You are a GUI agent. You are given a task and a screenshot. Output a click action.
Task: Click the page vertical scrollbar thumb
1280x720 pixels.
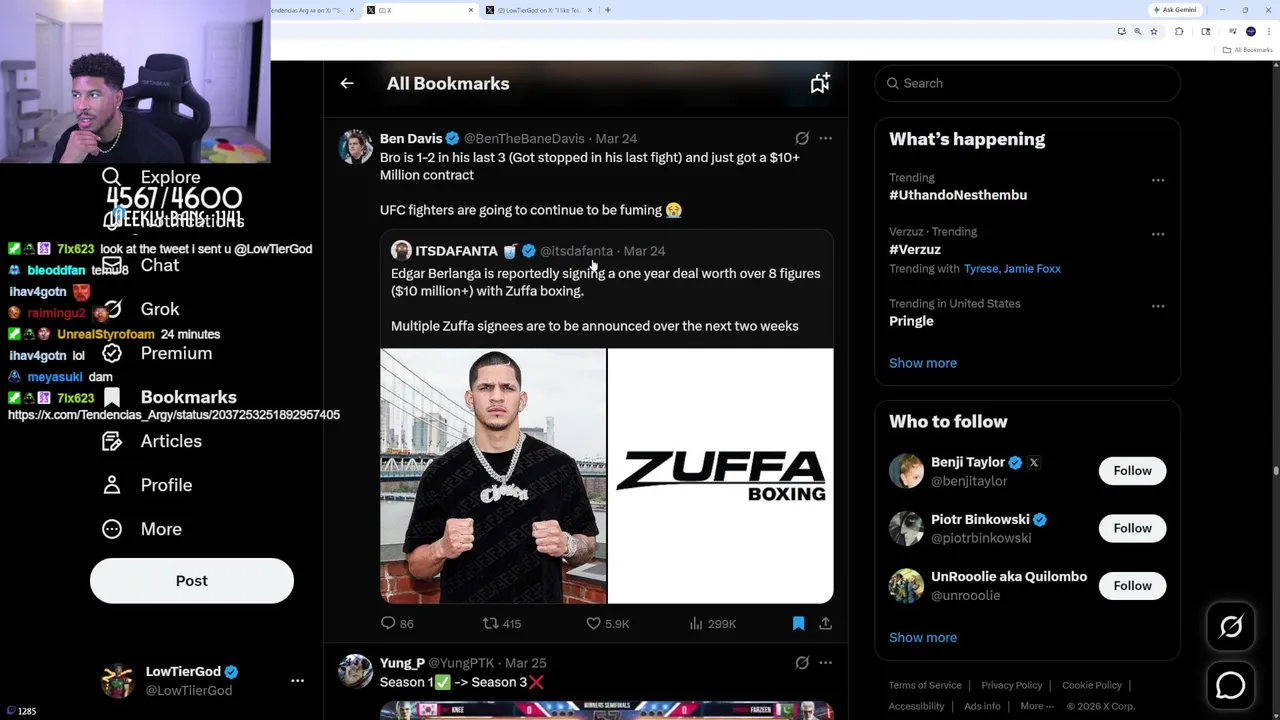1275,471
